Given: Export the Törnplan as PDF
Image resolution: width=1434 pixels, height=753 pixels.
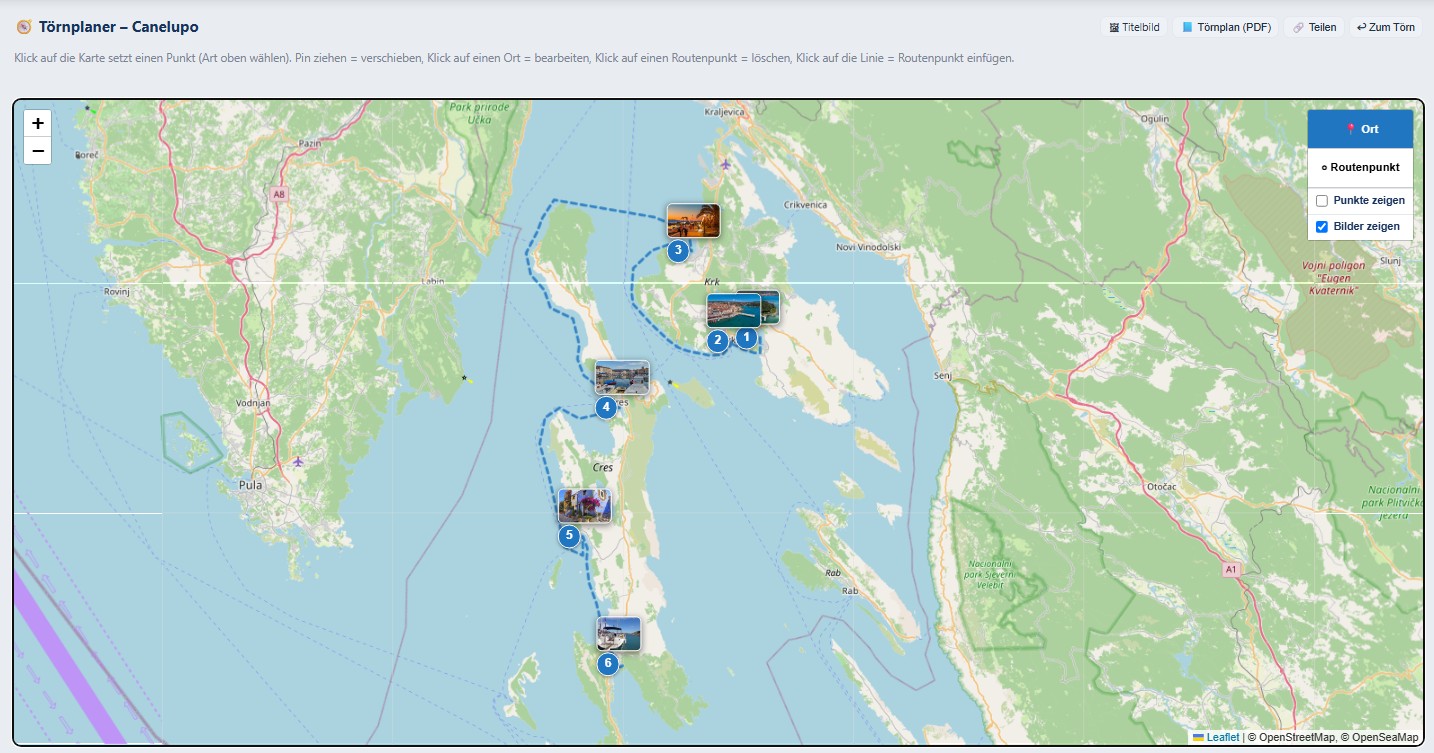Looking at the screenshot, I should click(x=1228, y=27).
